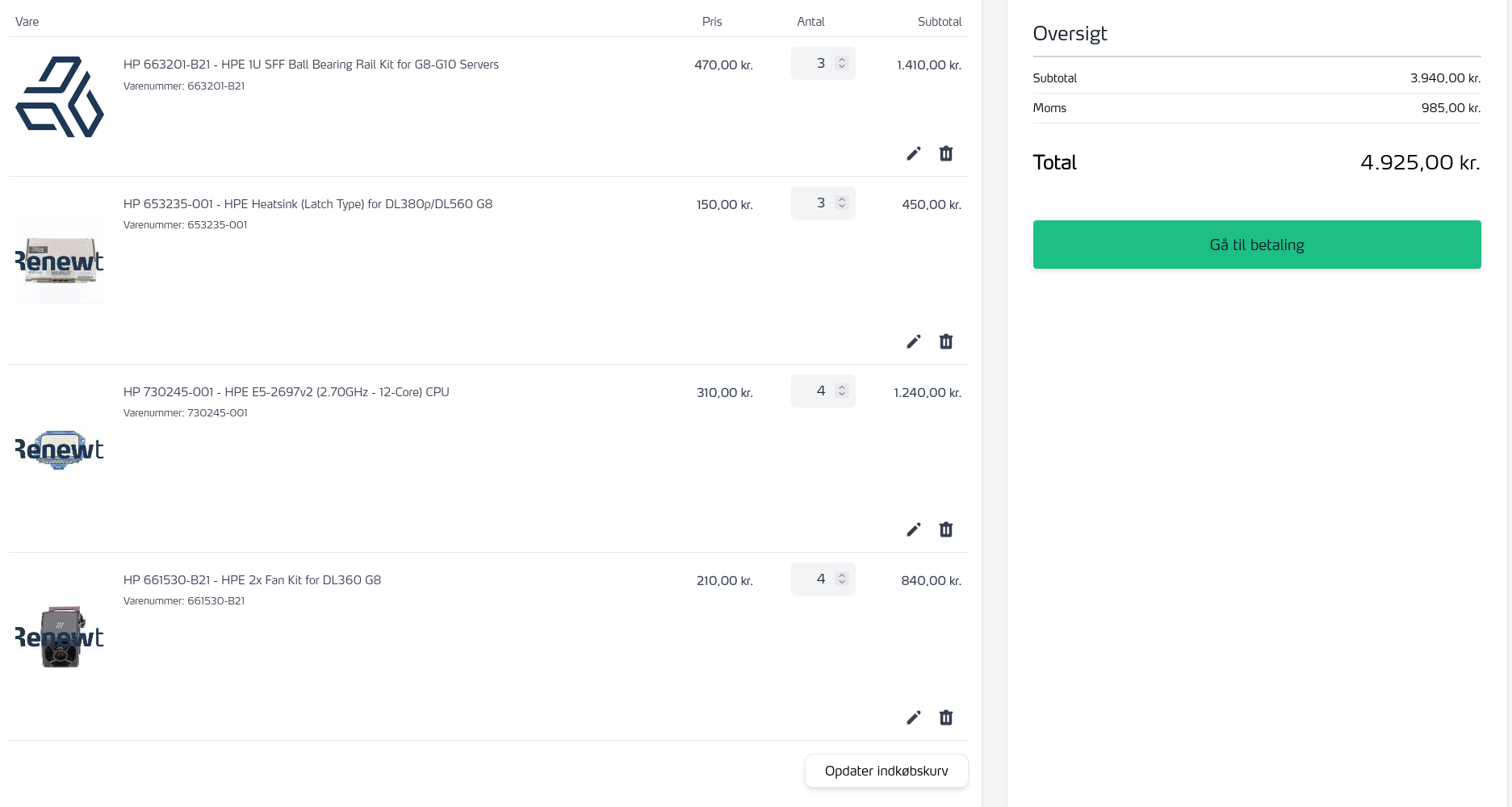Screen dimensions: 1512x807
Task: Remove the HPE Heatsink from cart
Action: tap(946, 341)
